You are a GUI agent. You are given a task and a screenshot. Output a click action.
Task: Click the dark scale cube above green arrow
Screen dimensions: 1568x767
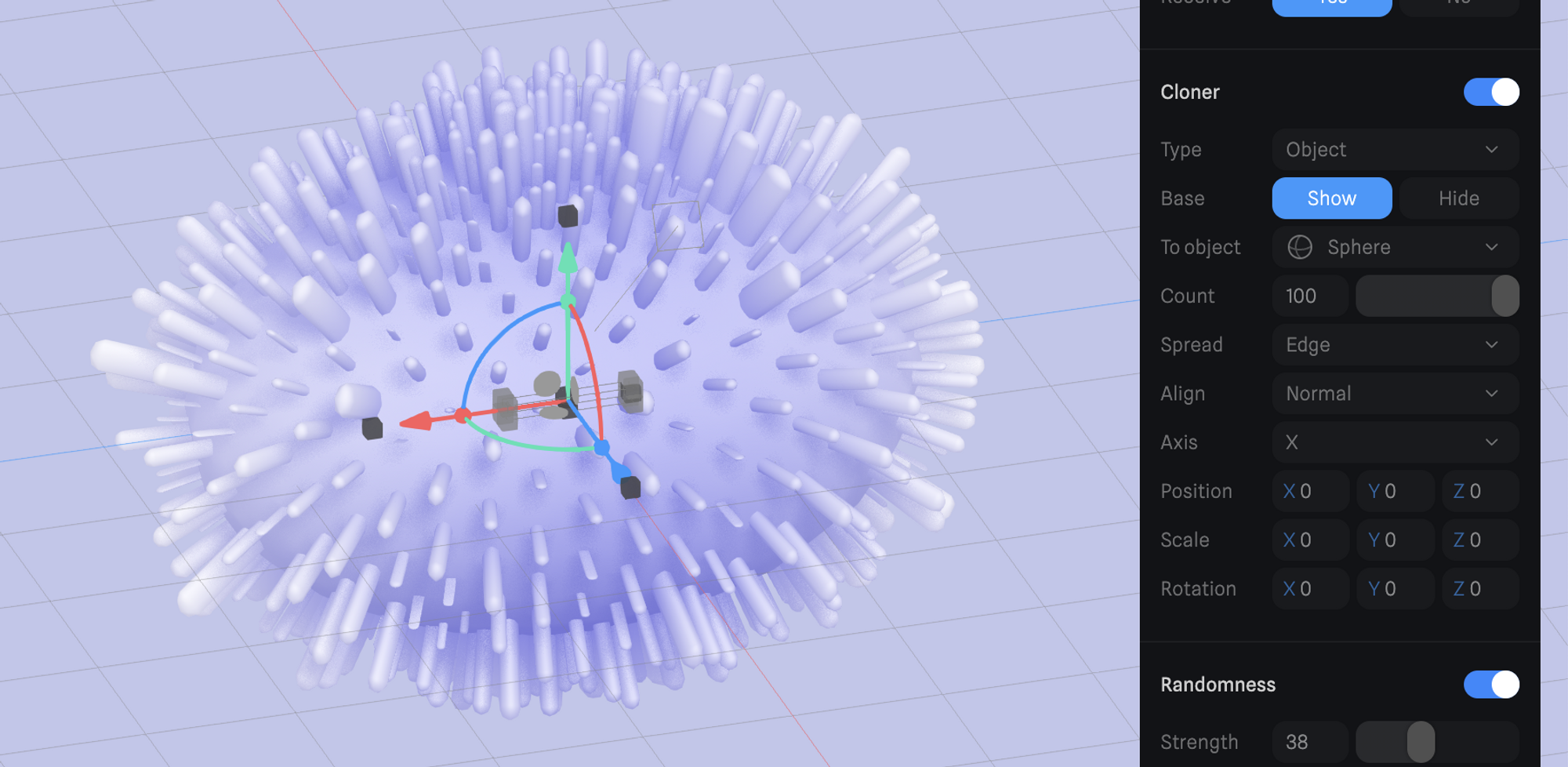(x=568, y=216)
